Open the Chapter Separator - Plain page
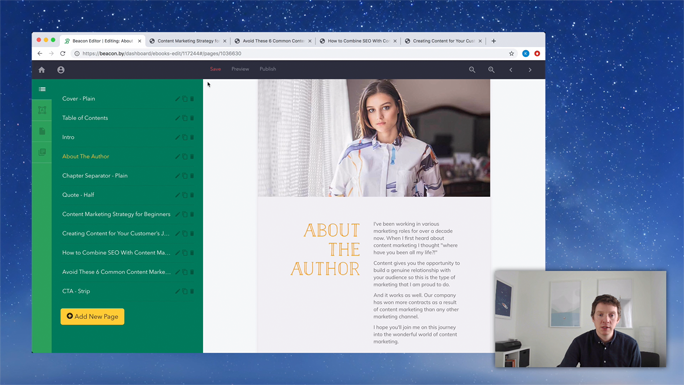This screenshot has width=684, height=385. (95, 176)
